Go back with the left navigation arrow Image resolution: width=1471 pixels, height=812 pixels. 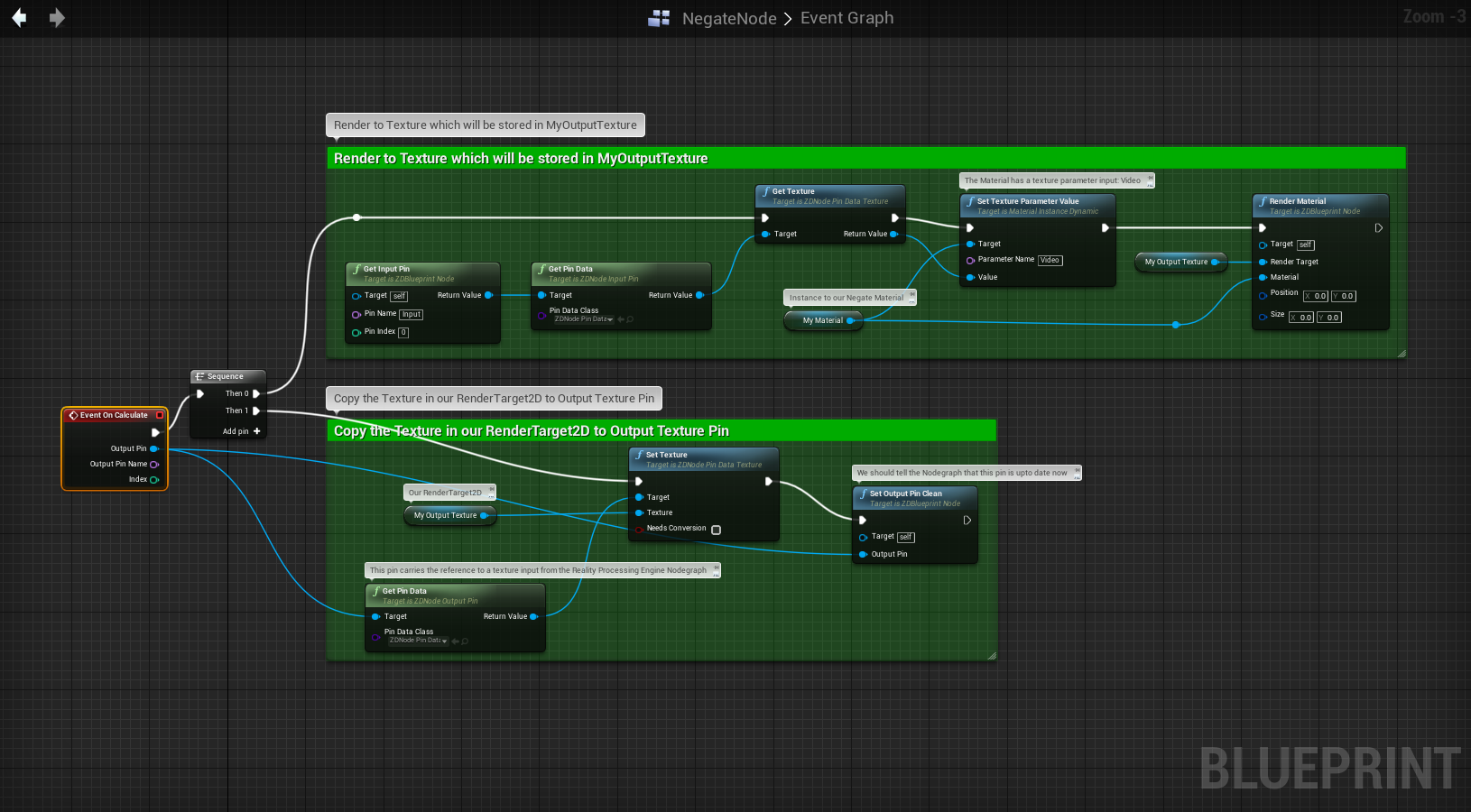tap(19, 18)
